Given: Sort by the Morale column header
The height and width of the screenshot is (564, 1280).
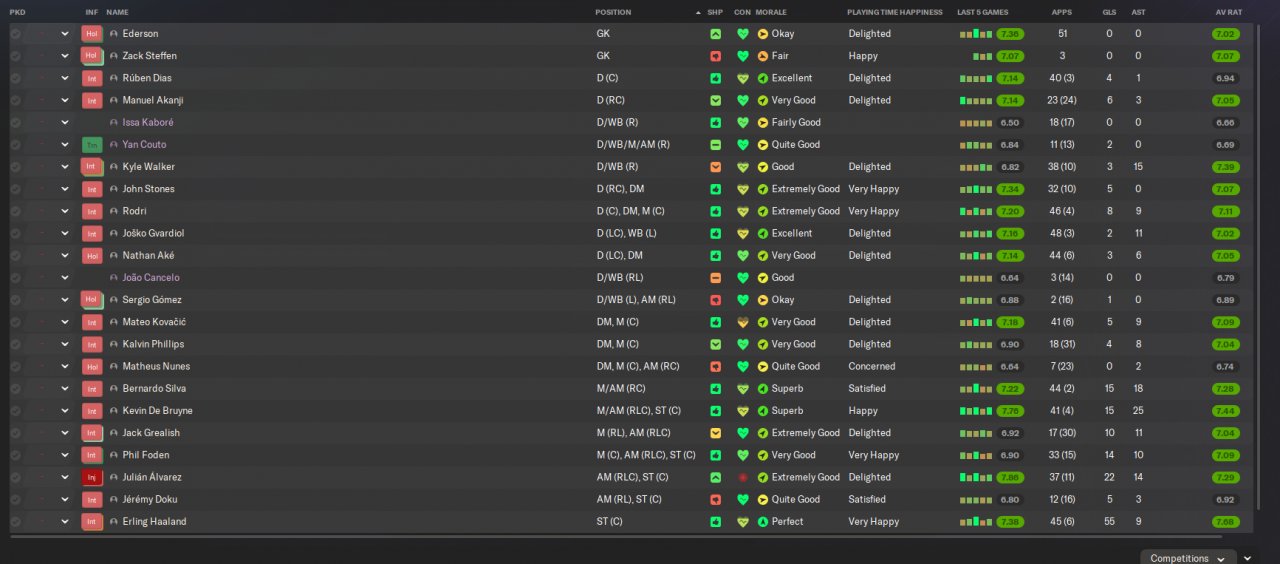Looking at the screenshot, I should [771, 12].
